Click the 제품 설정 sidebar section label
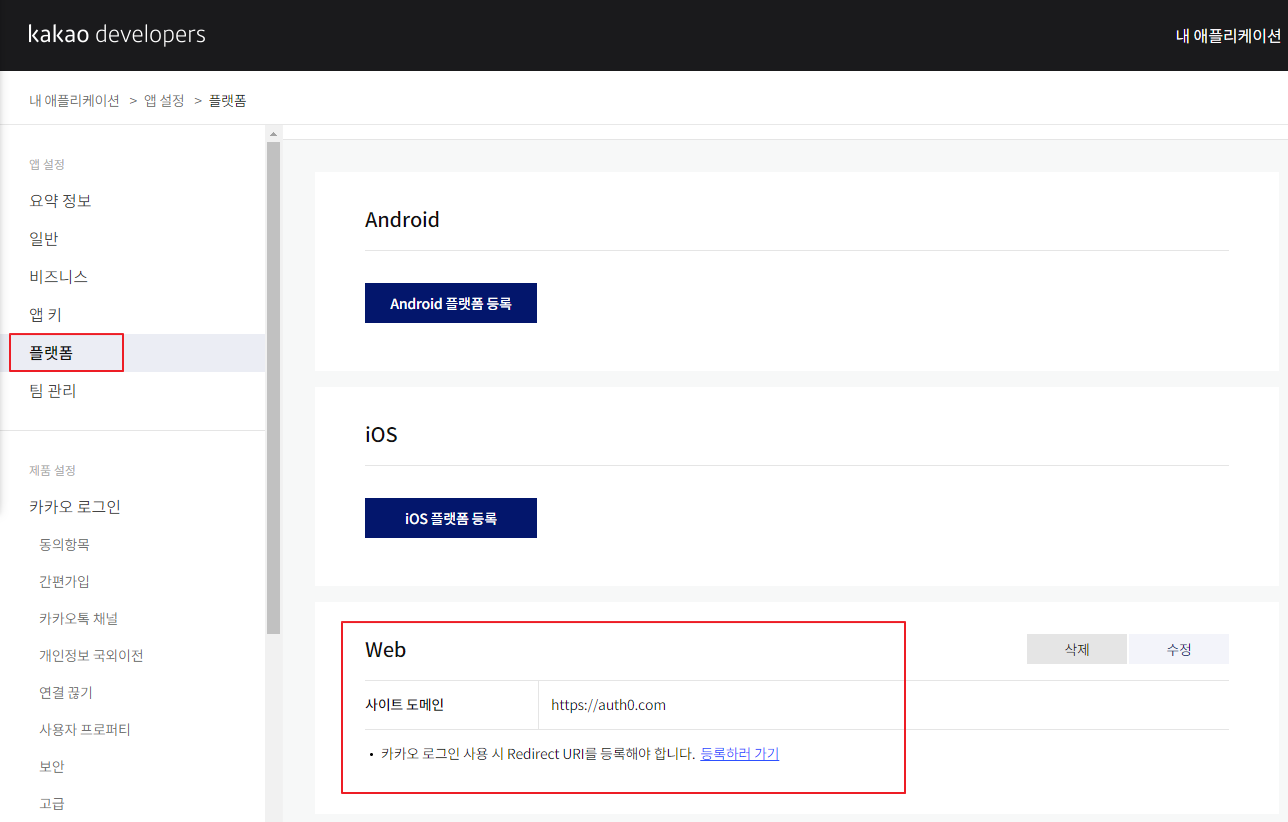The image size is (1288, 822). (x=52, y=470)
